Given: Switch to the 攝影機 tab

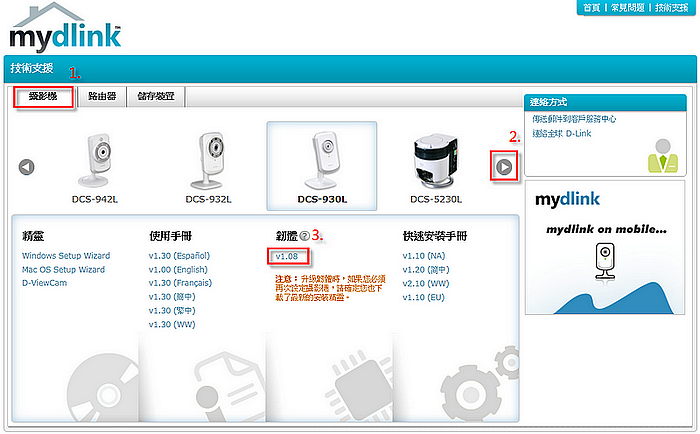Looking at the screenshot, I should pos(42,97).
